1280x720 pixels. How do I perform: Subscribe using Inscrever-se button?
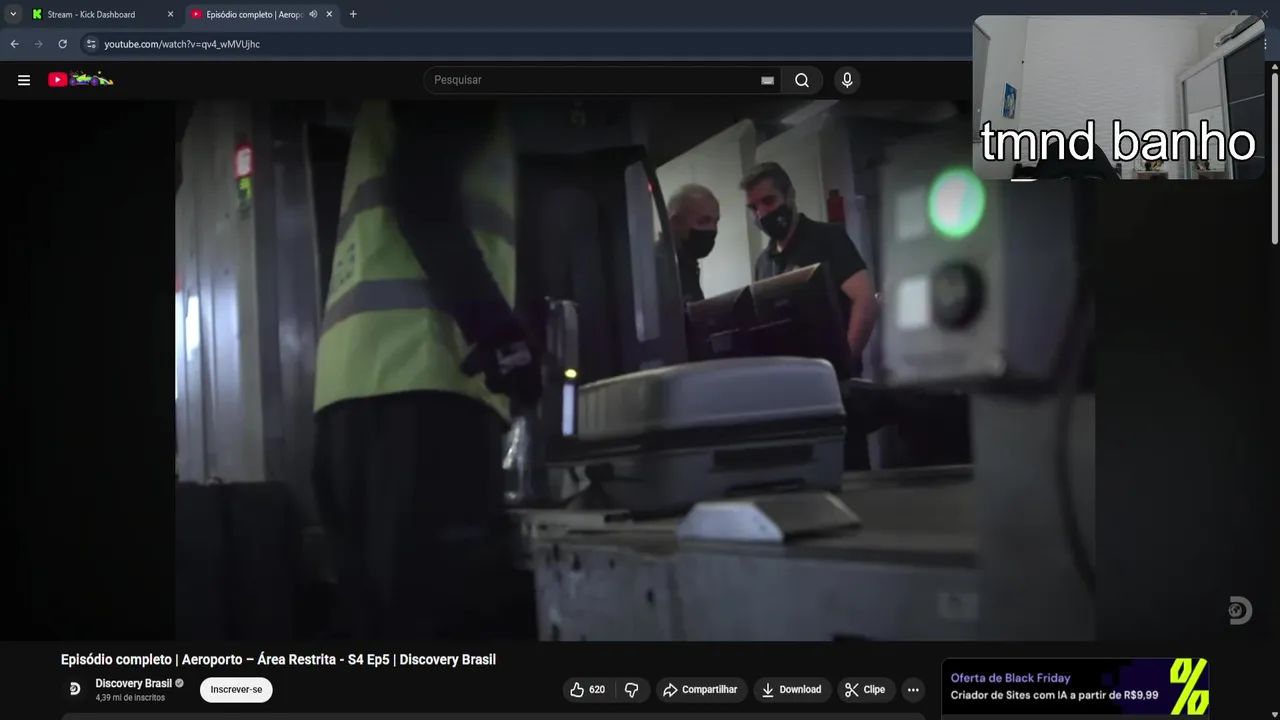coord(236,689)
